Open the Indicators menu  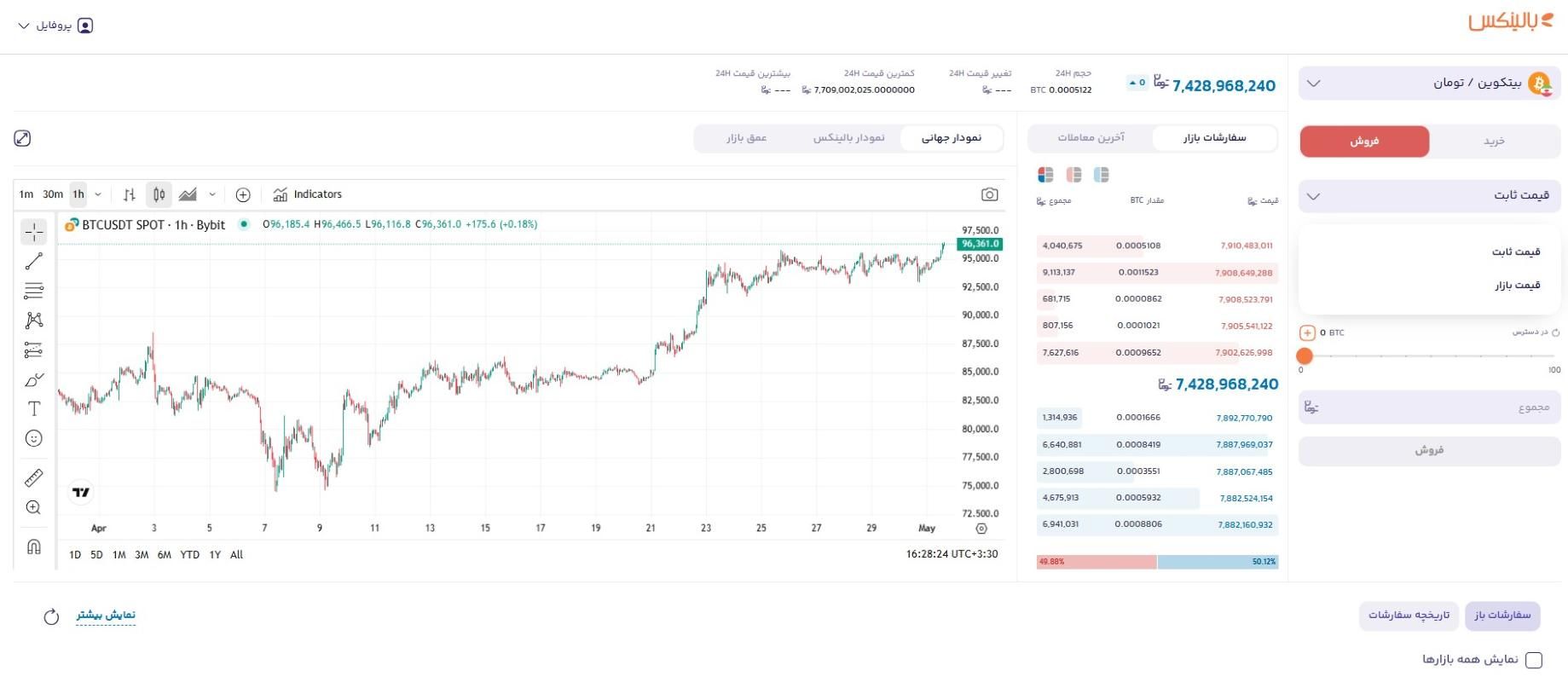308,194
